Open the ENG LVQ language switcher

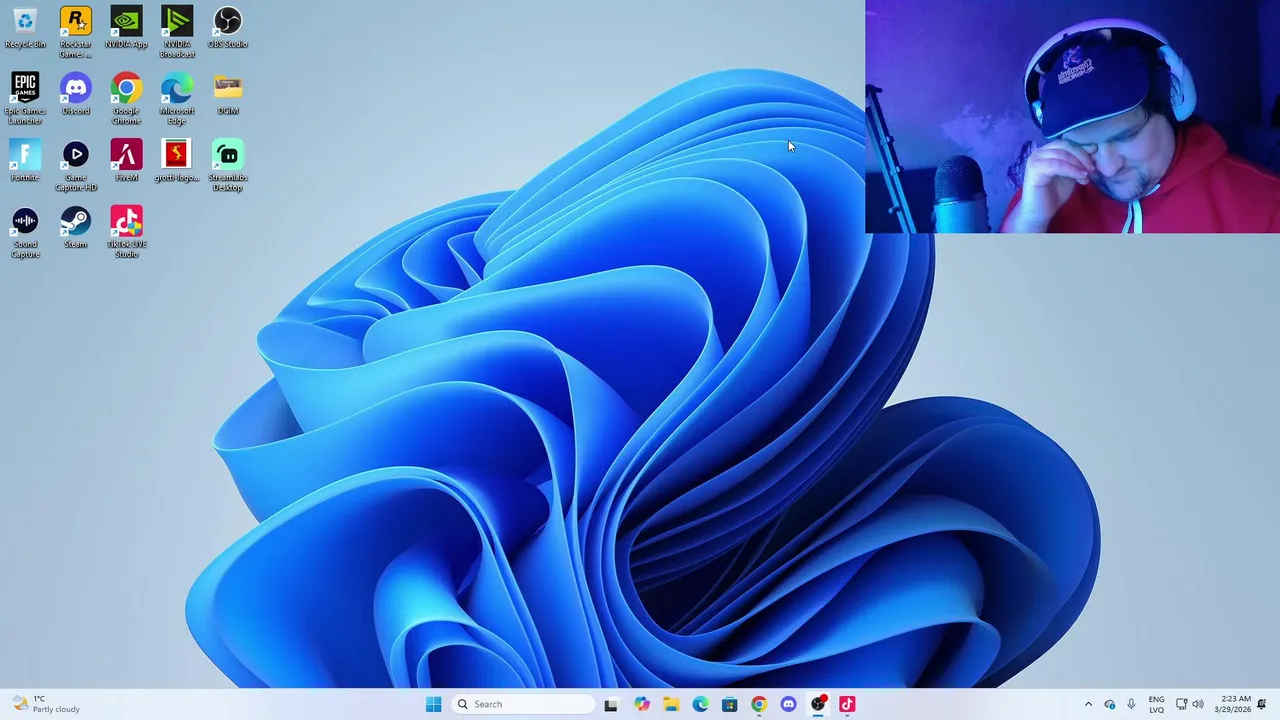pos(1156,704)
